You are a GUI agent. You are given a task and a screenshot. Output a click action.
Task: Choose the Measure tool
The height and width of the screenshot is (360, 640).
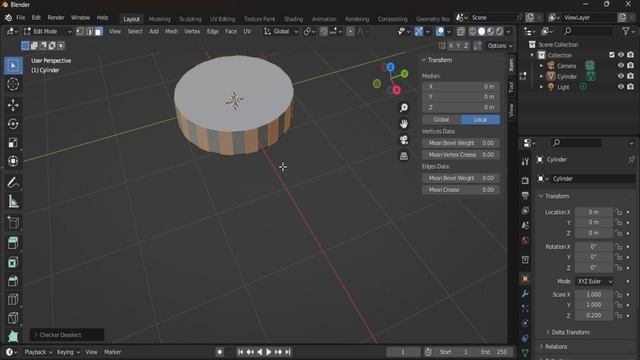click(13, 201)
